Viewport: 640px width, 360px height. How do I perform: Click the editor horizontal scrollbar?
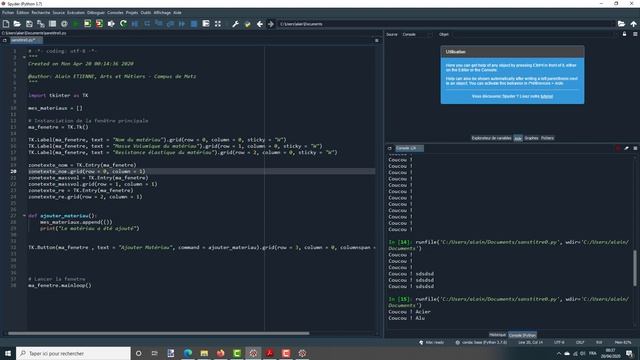point(158,333)
